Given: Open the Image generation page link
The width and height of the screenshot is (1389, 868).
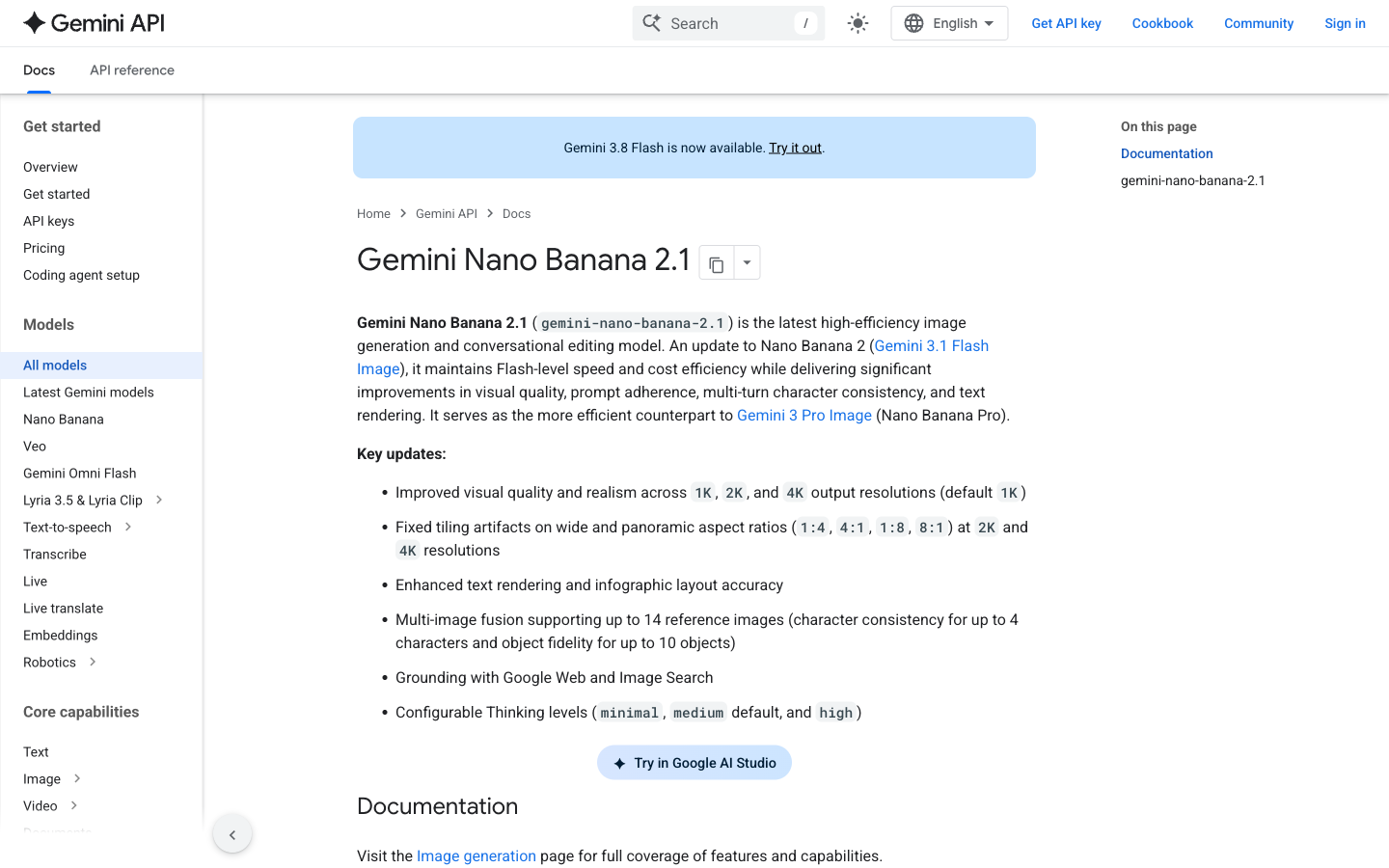Looking at the screenshot, I should (477, 856).
